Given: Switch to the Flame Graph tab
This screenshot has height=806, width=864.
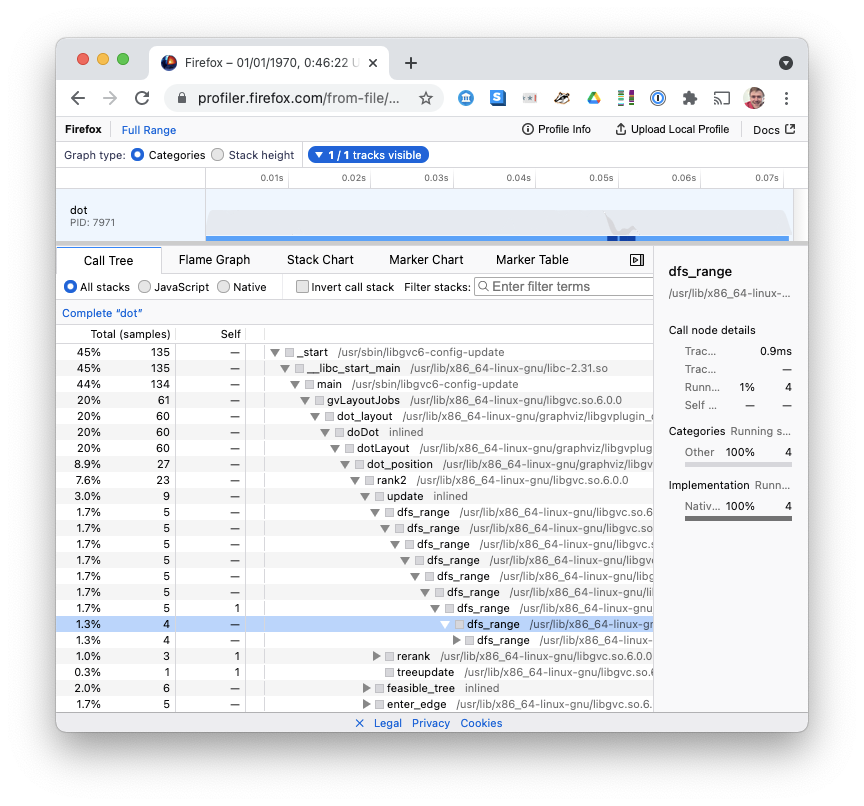Looking at the screenshot, I should pos(214,260).
